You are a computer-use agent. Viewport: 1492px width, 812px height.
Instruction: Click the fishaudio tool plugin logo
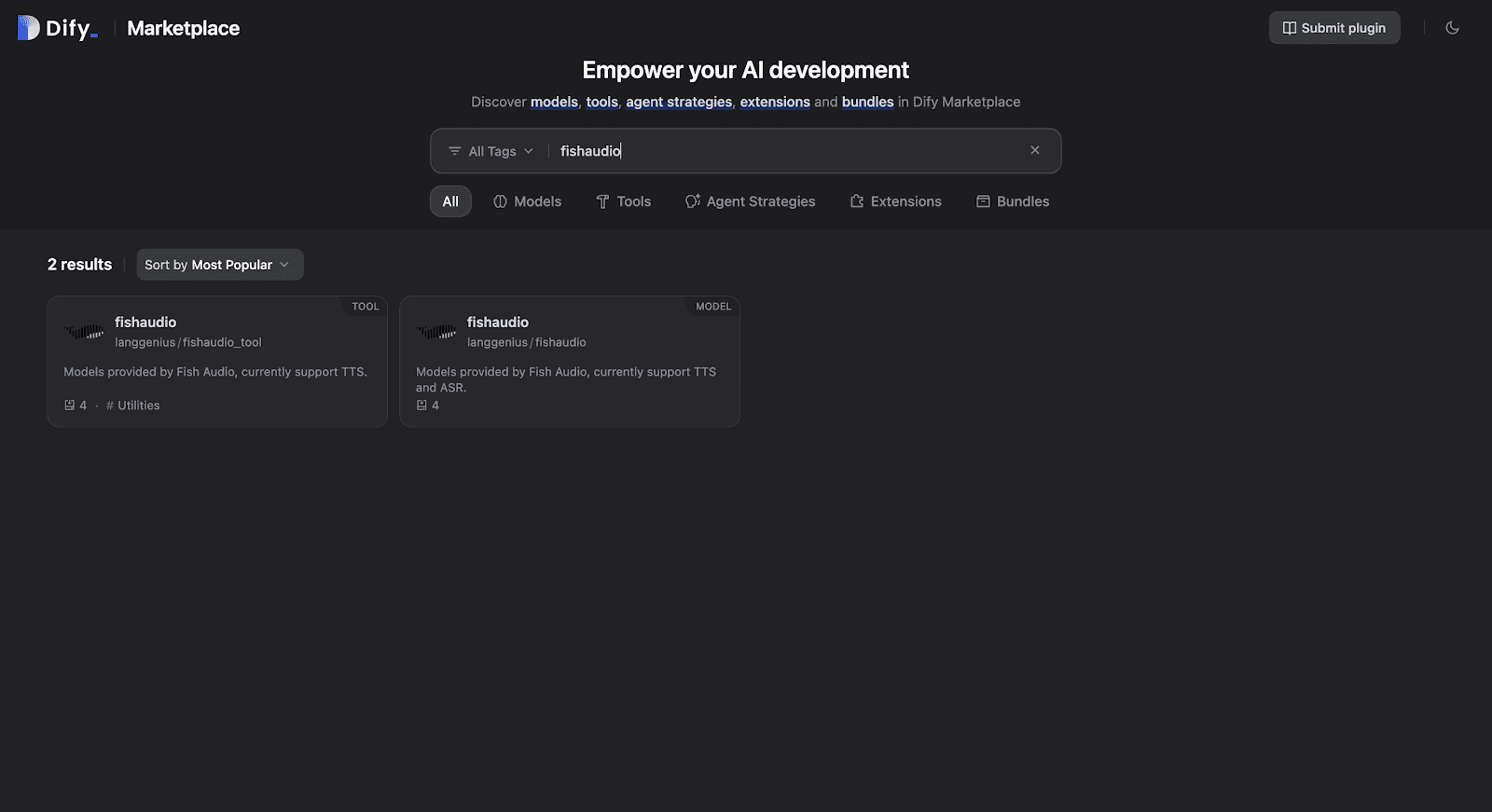coord(84,332)
